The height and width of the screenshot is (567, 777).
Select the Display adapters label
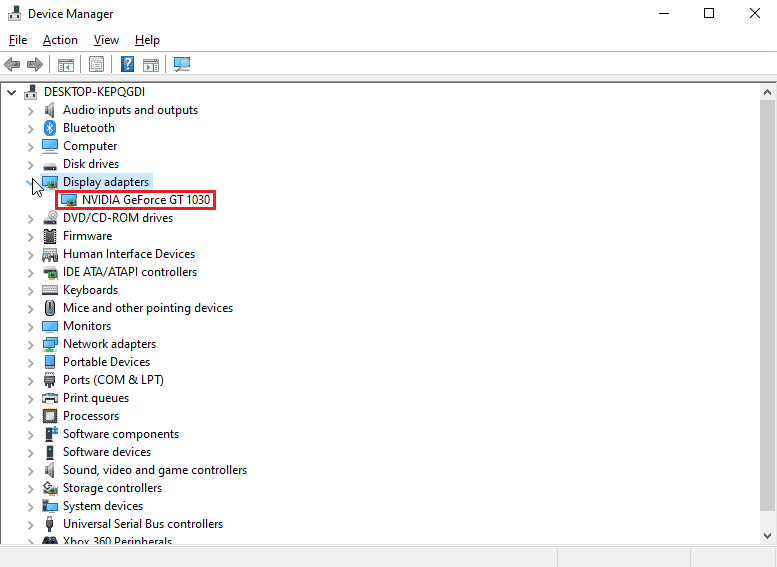pos(106,182)
